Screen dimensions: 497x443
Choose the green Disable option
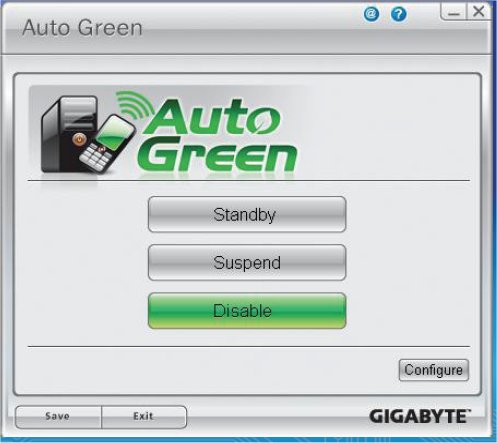(x=247, y=311)
